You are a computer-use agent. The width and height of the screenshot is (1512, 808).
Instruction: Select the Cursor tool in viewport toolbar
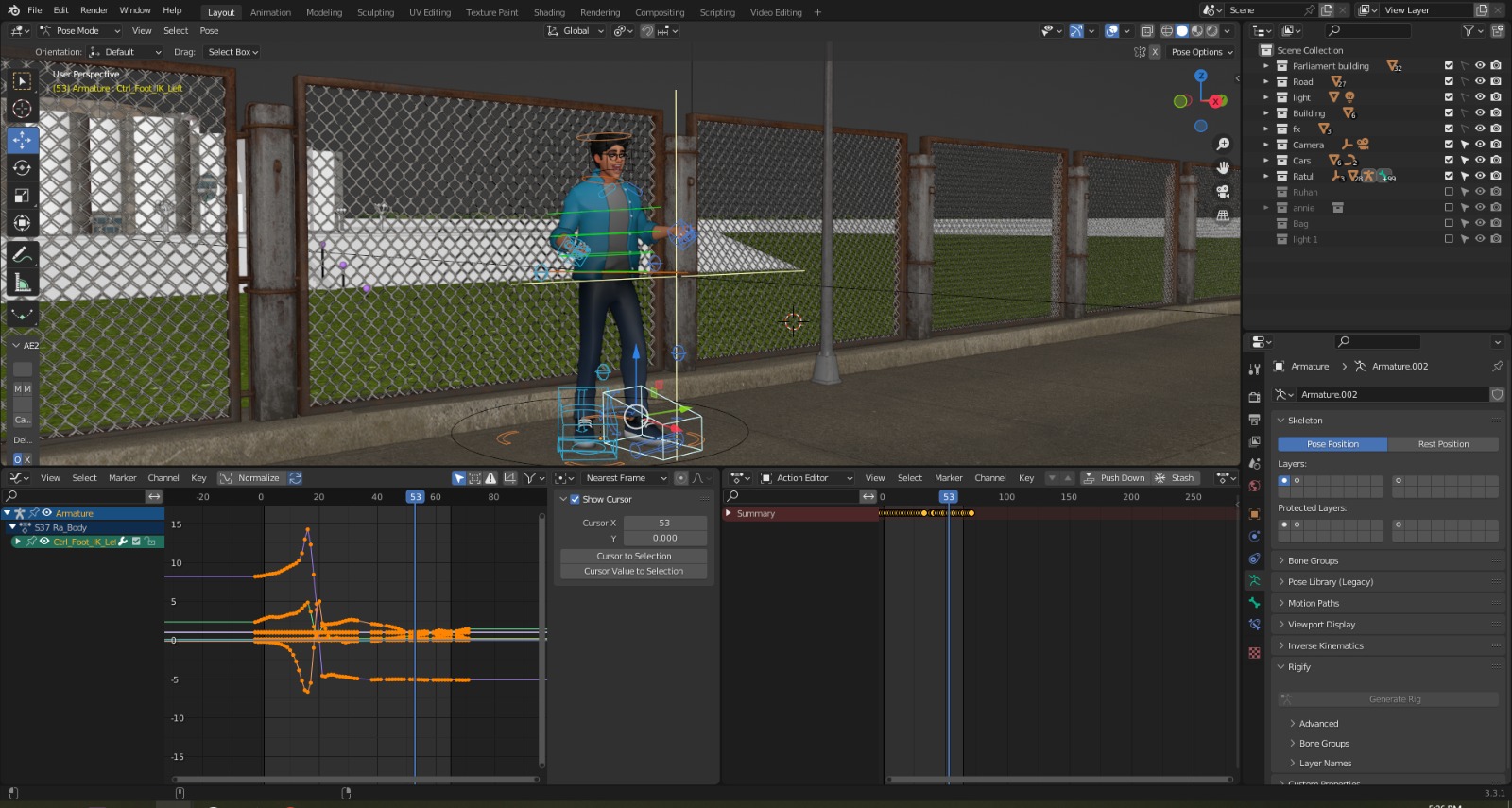tap(22, 109)
